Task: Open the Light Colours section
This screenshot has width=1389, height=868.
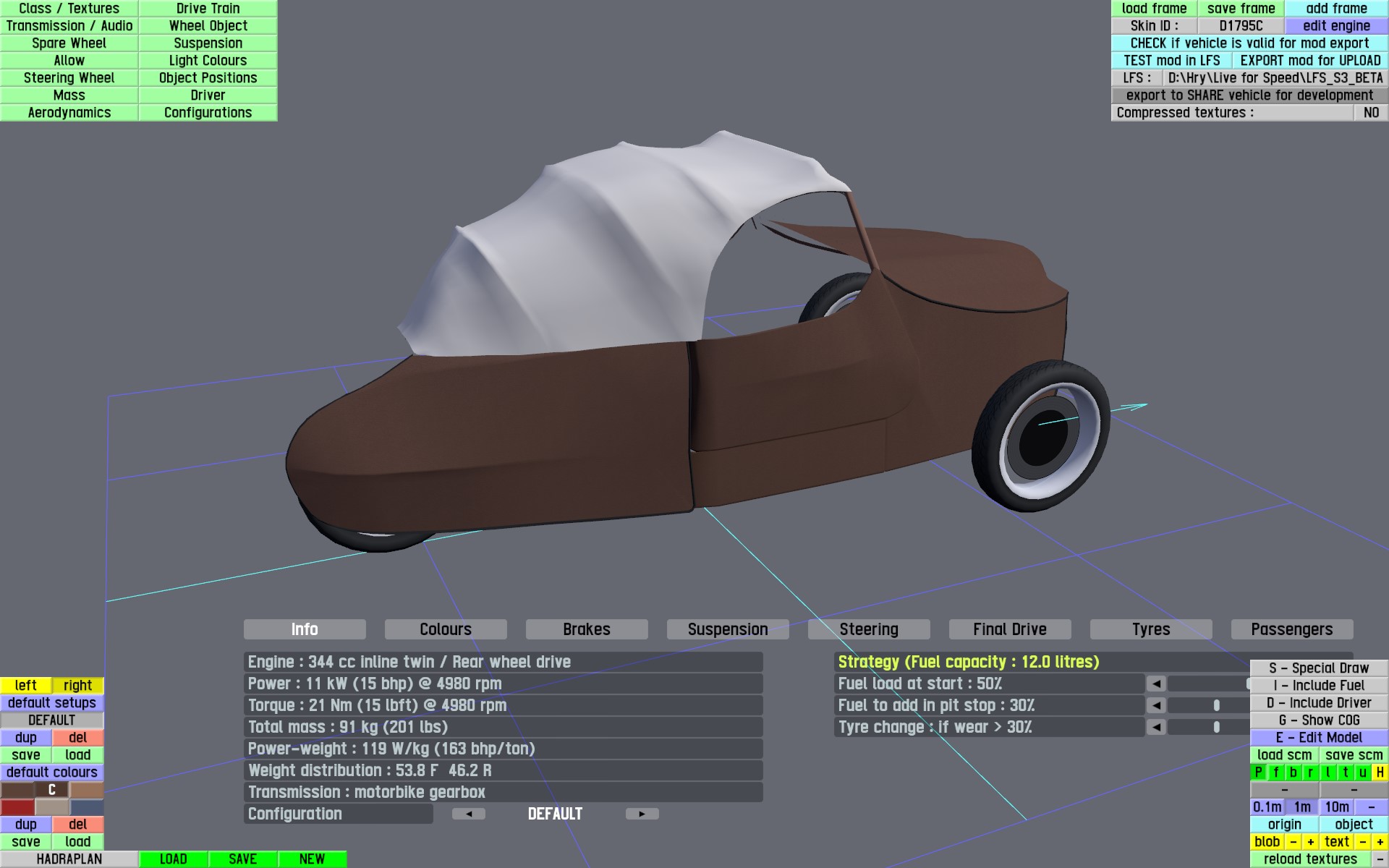Action: [208, 61]
